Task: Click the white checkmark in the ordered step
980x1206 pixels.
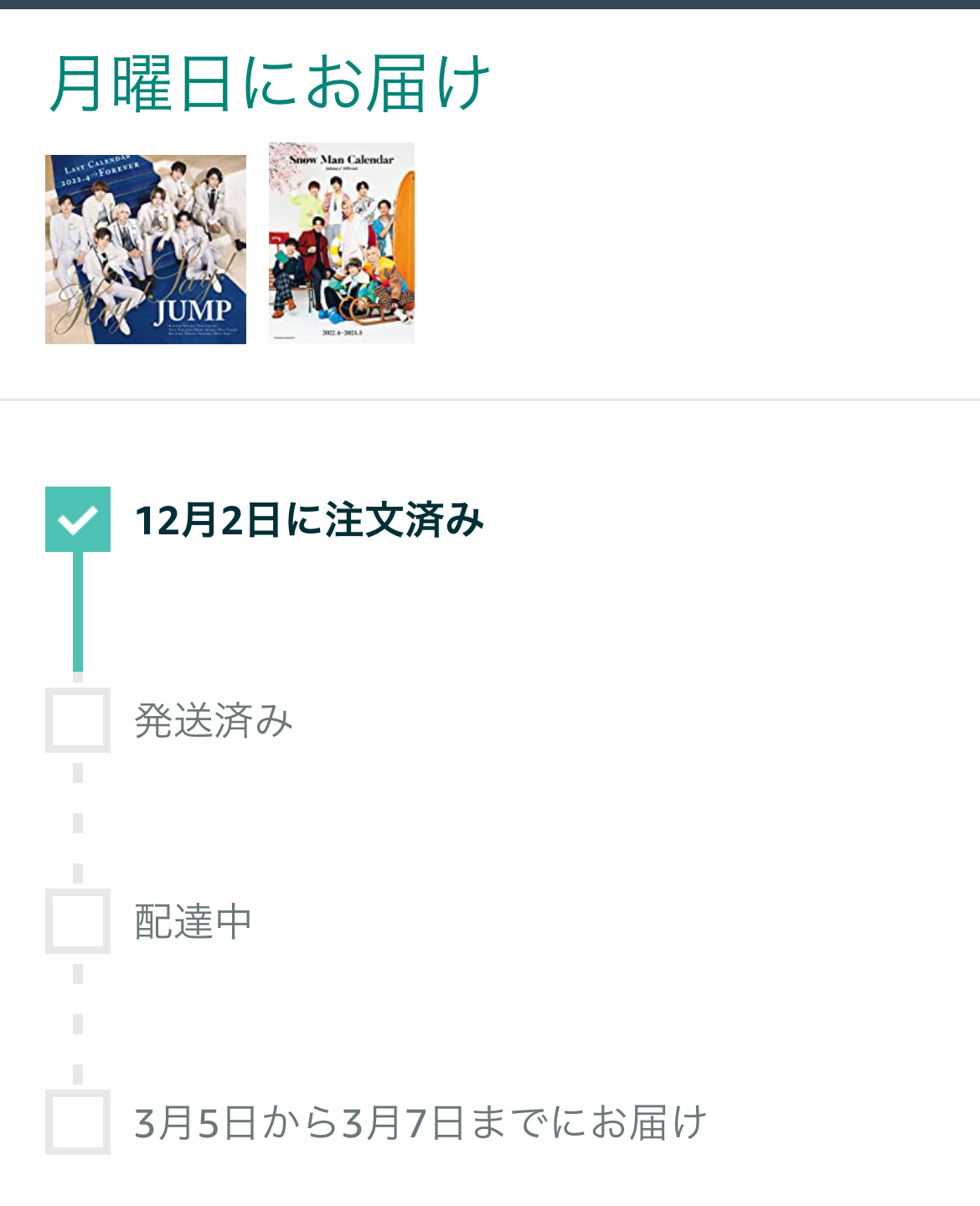Action: click(78, 520)
